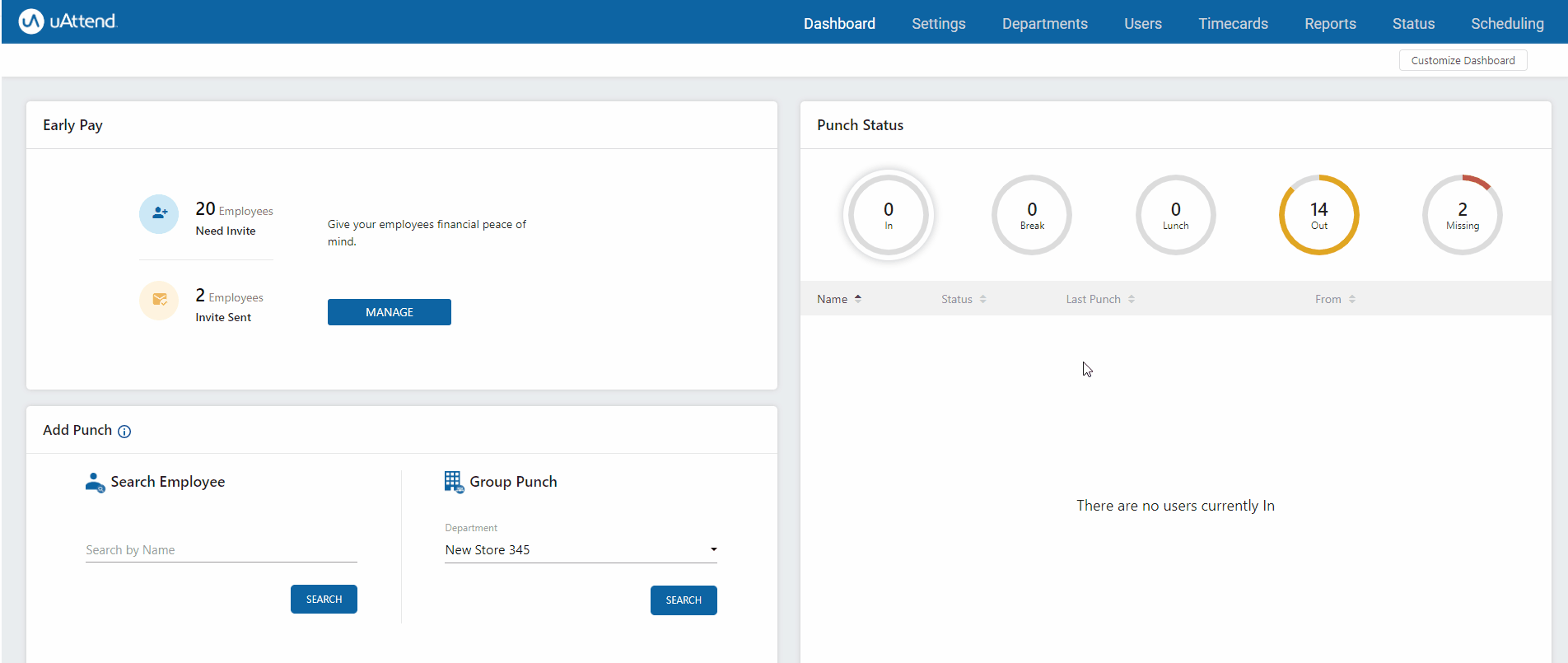This screenshot has width=1568, height=663.
Task: Click the 20 Employees Need Invite text
Action: (x=234, y=218)
